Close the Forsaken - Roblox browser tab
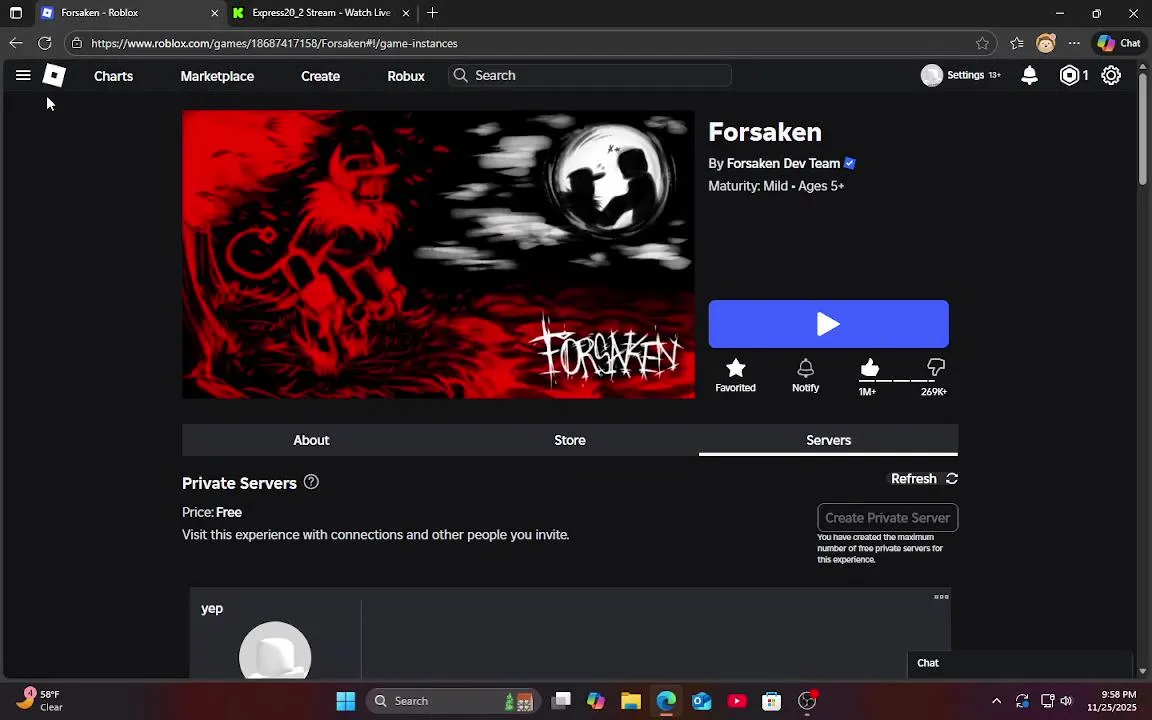The image size is (1152, 720). [x=215, y=13]
